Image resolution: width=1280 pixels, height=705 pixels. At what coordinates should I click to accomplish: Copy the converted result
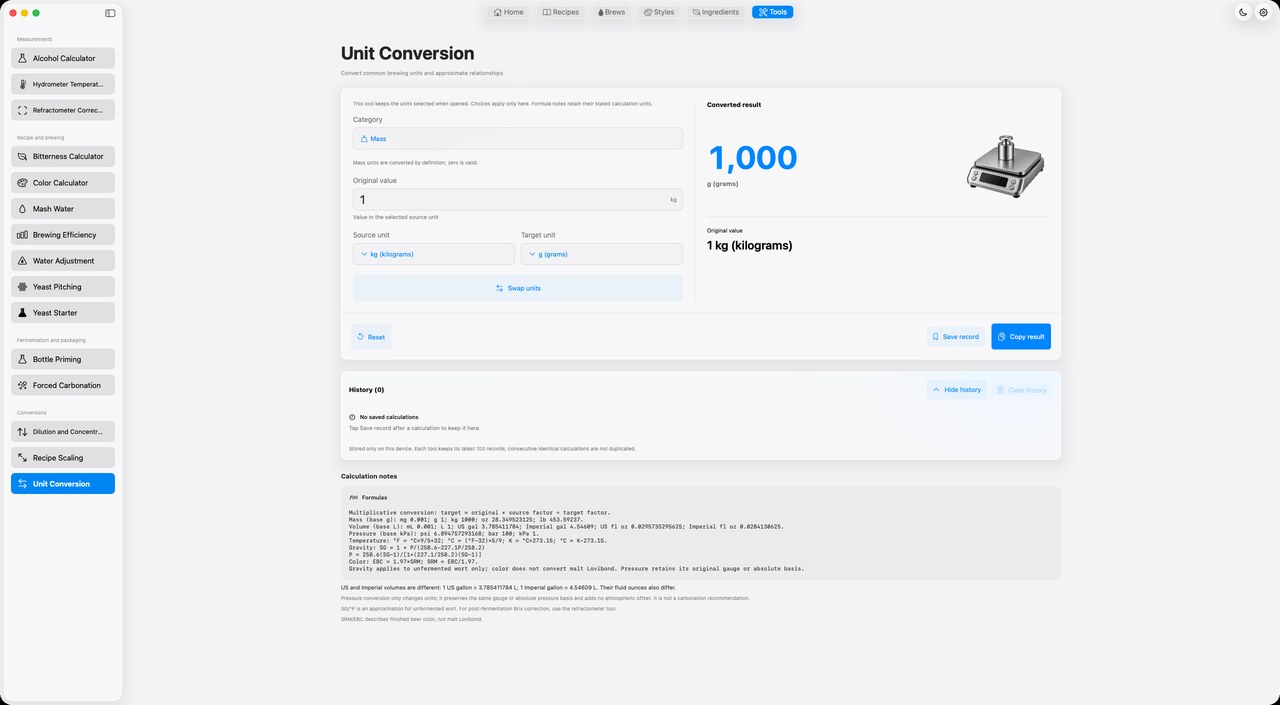point(1021,337)
